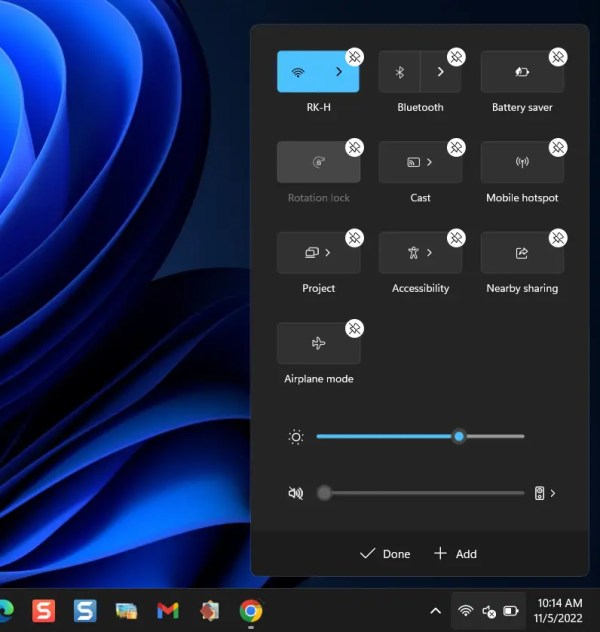Unpin the Nearby sharing tile
Screen dimensions: 600x632
558,238
